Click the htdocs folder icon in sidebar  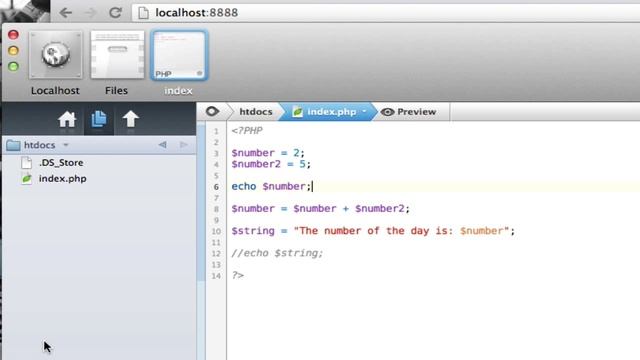click(x=13, y=145)
